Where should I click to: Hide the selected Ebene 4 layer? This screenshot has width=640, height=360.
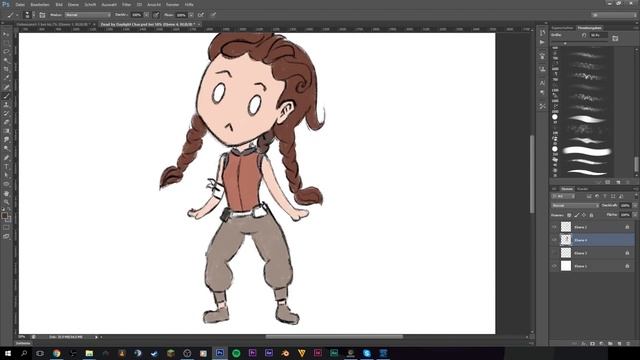click(554, 240)
